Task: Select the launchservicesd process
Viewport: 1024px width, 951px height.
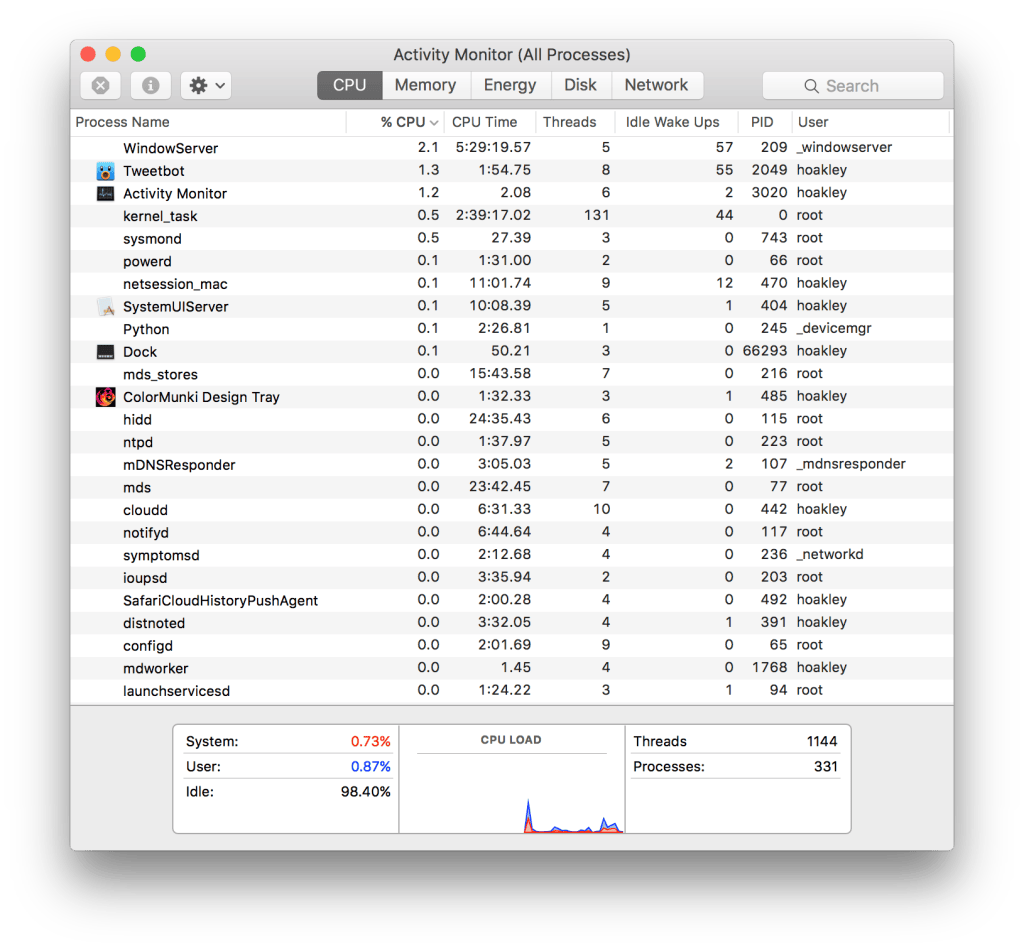Action: coord(512,690)
